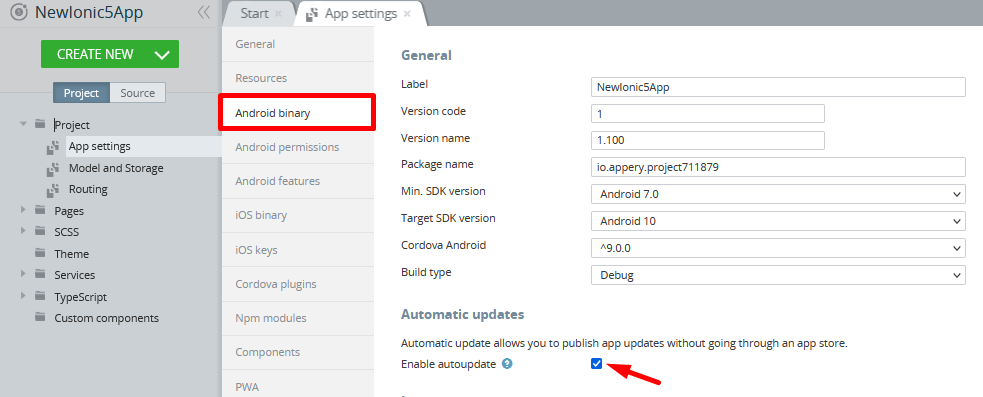This screenshot has width=983, height=397.
Task: Switch to Project view tab
Action: 81,93
